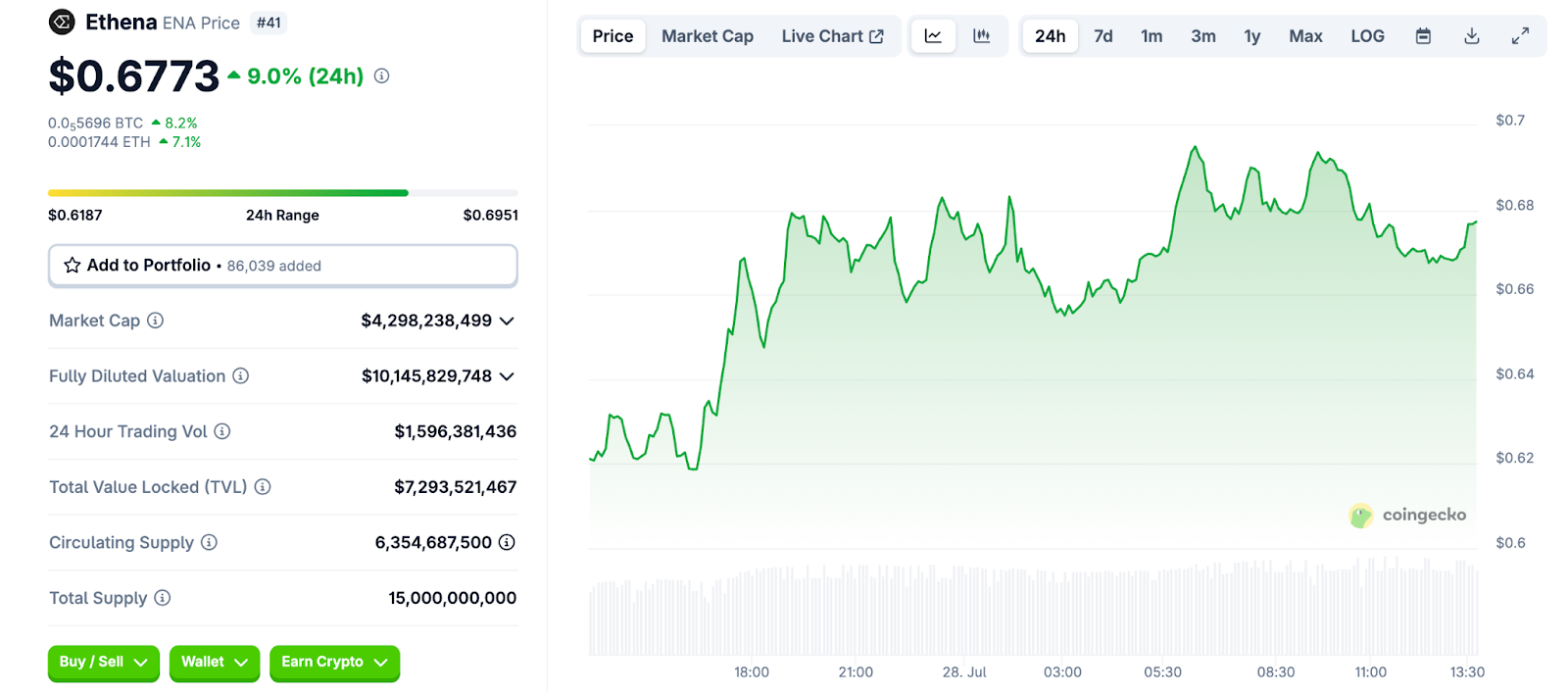This screenshot has width=1568, height=692.
Task: Open the calendar date range picker
Action: pos(1423,36)
